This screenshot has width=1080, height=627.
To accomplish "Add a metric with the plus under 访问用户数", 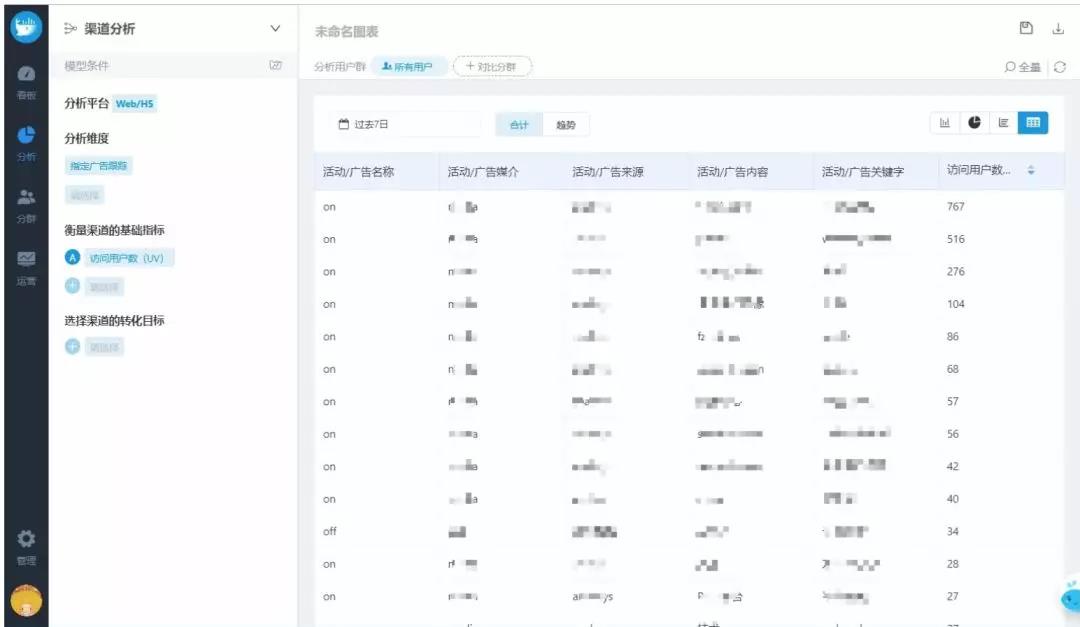I will coord(72,286).
